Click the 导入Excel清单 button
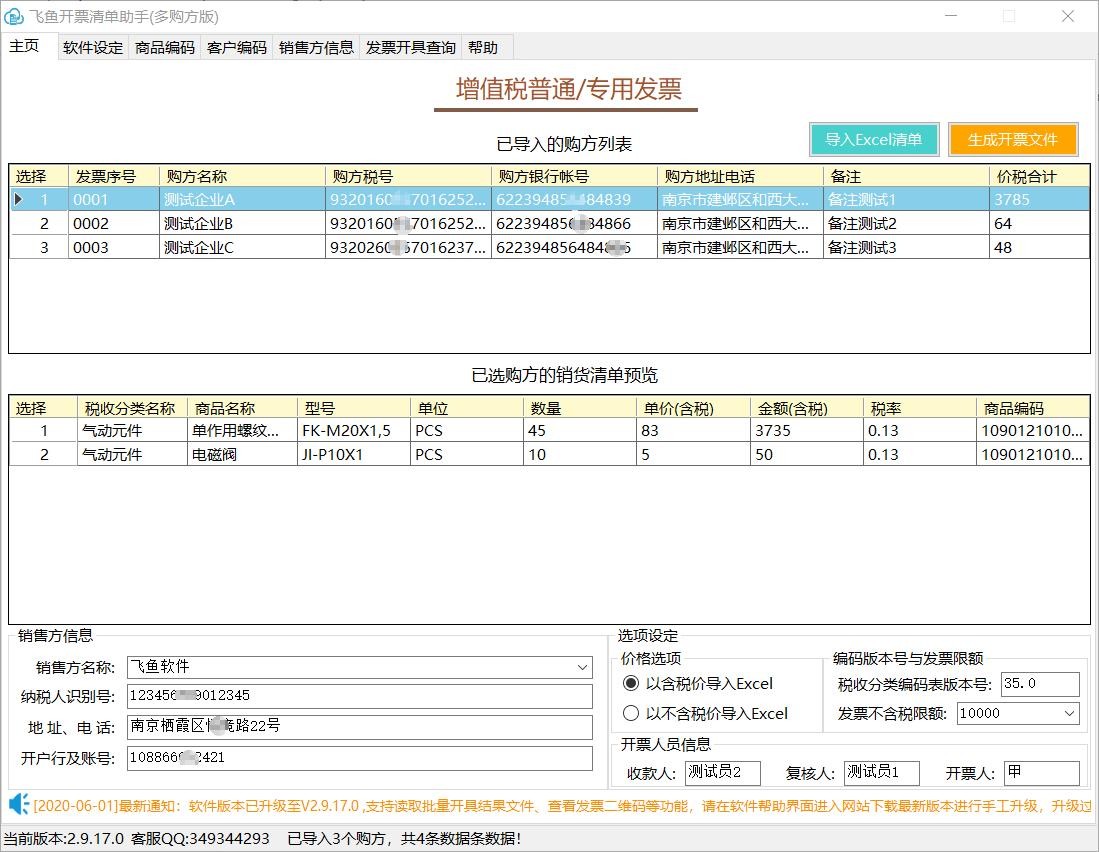1099x852 pixels. (x=873, y=140)
